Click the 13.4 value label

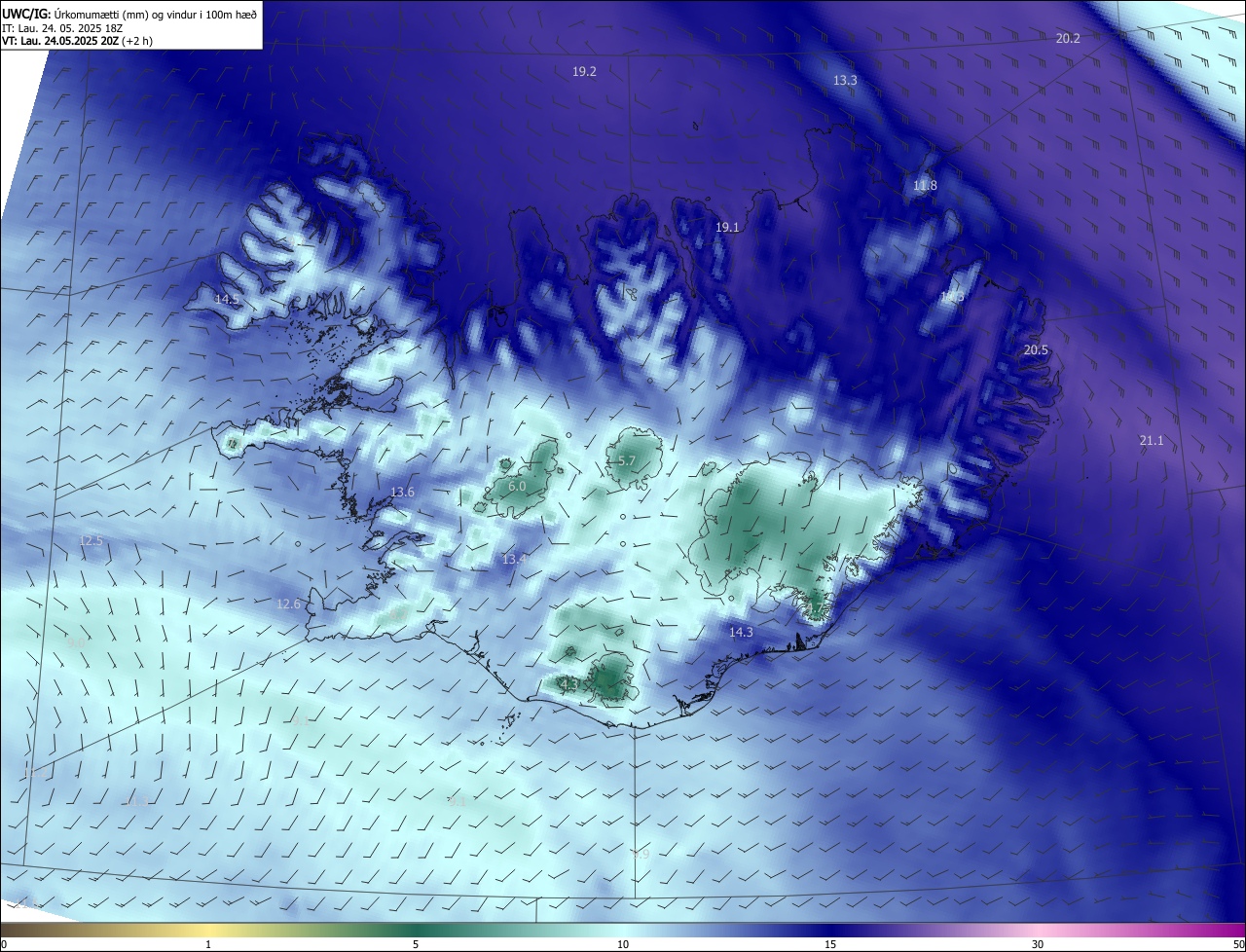coord(515,559)
